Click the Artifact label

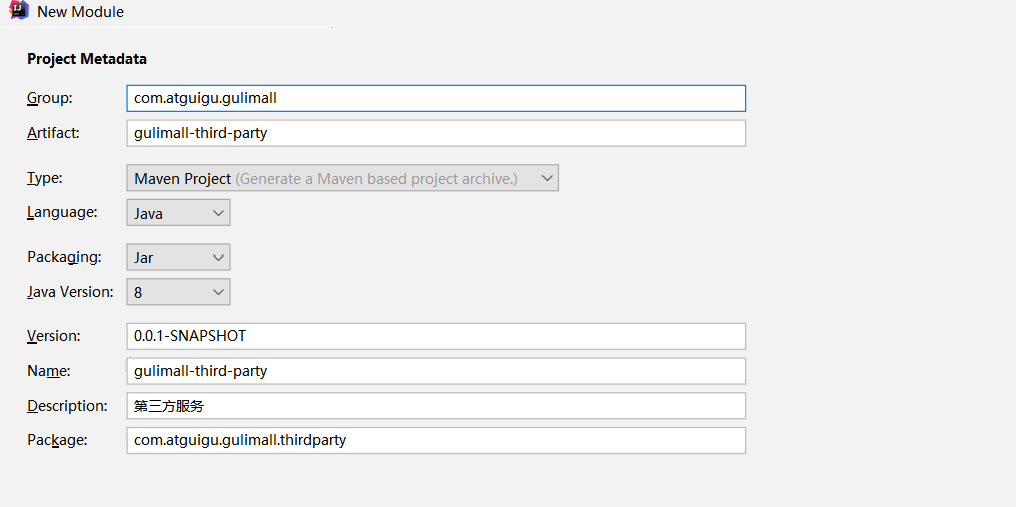point(53,133)
